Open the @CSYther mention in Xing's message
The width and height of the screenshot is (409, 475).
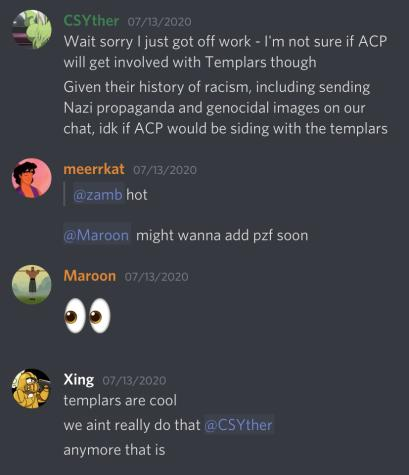(x=238, y=425)
